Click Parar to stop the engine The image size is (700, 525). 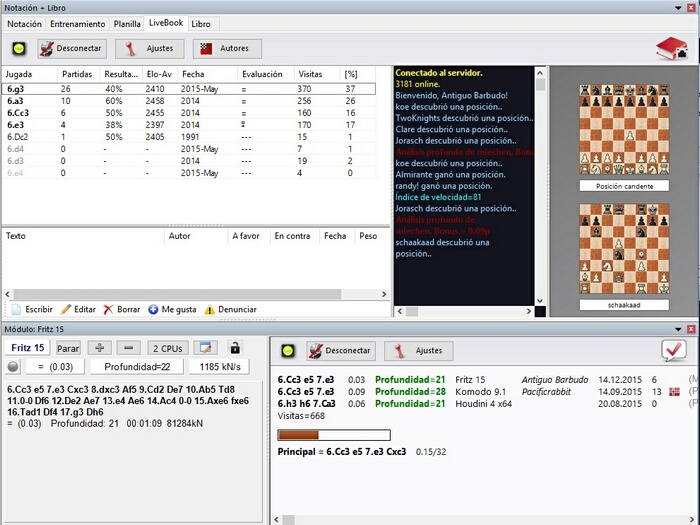pyautogui.click(x=68, y=348)
